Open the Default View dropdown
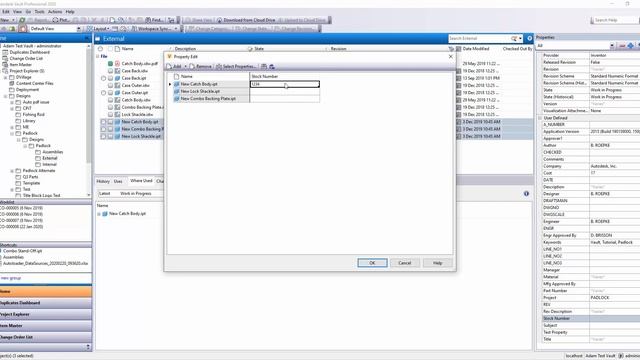The width and height of the screenshot is (640, 360). (78, 29)
